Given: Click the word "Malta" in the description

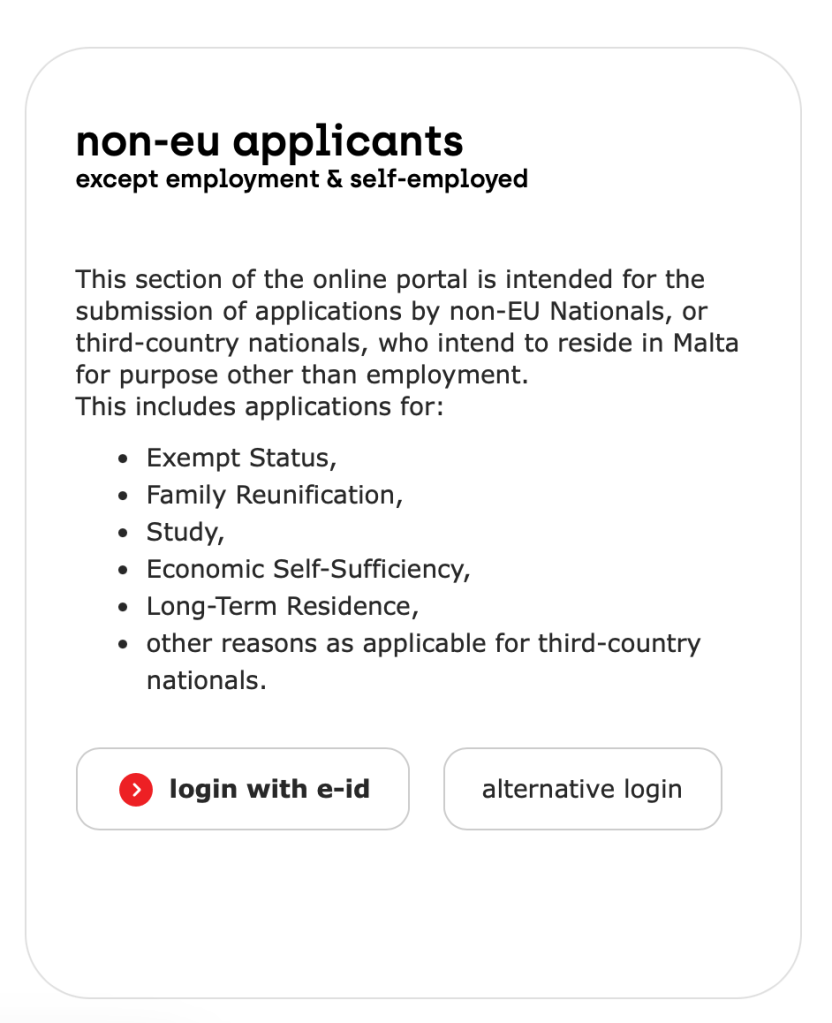Looking at the screenshot, I should tap(705, 344).
